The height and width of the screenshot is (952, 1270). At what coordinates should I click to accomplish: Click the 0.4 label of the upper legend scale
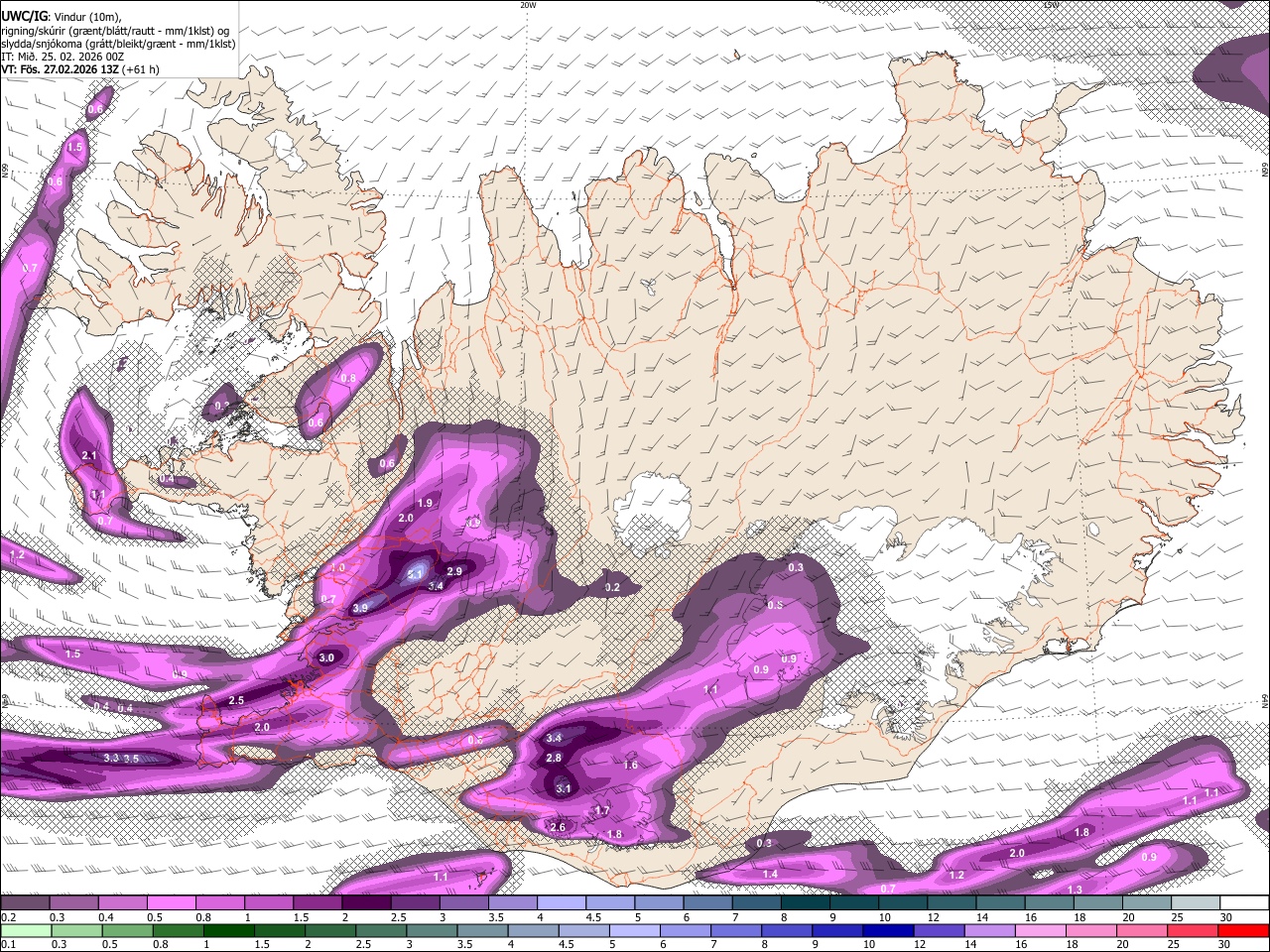pos(106,917)
